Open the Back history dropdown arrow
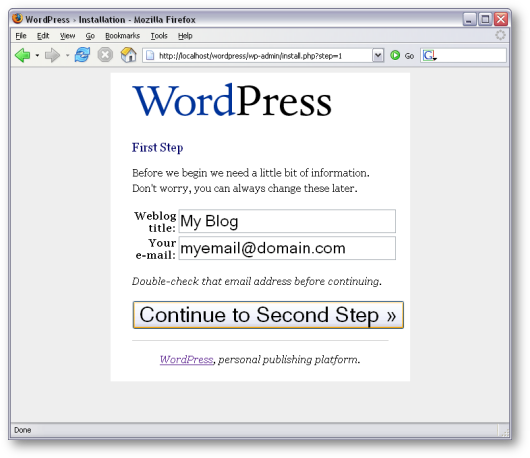 coord(37,55)
